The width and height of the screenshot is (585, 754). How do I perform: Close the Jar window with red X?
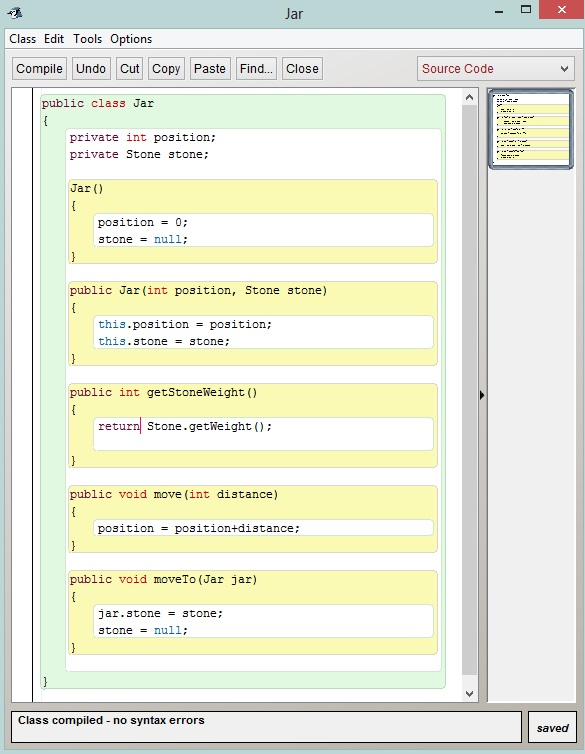click(x=561, y=10)
